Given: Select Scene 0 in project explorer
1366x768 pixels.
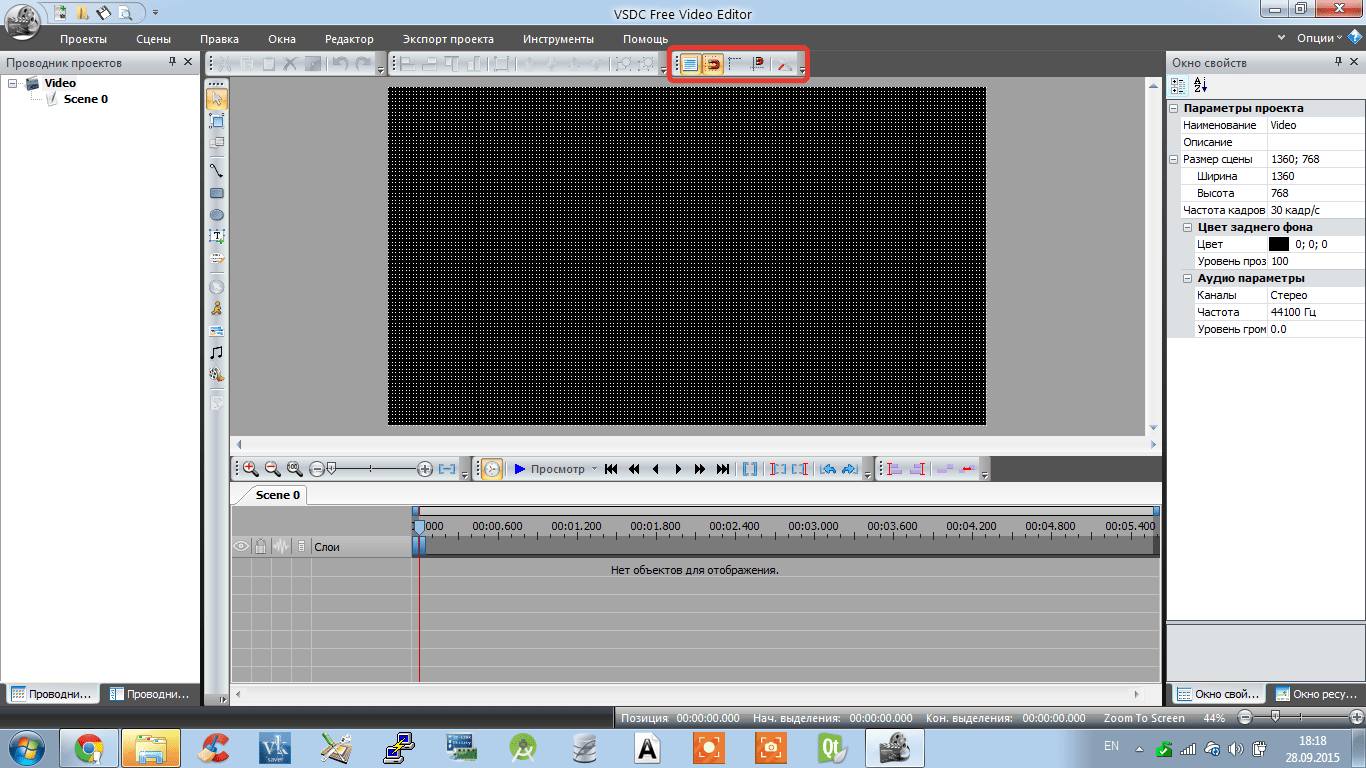Looking at the screenshot, I should [x=85, y=99].
